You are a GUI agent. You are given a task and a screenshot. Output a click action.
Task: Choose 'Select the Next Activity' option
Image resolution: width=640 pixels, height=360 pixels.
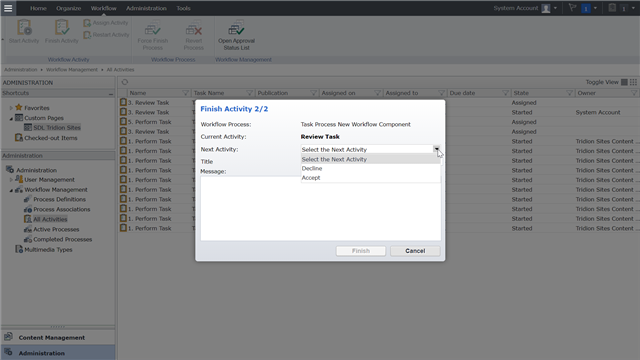click(371, 159)
